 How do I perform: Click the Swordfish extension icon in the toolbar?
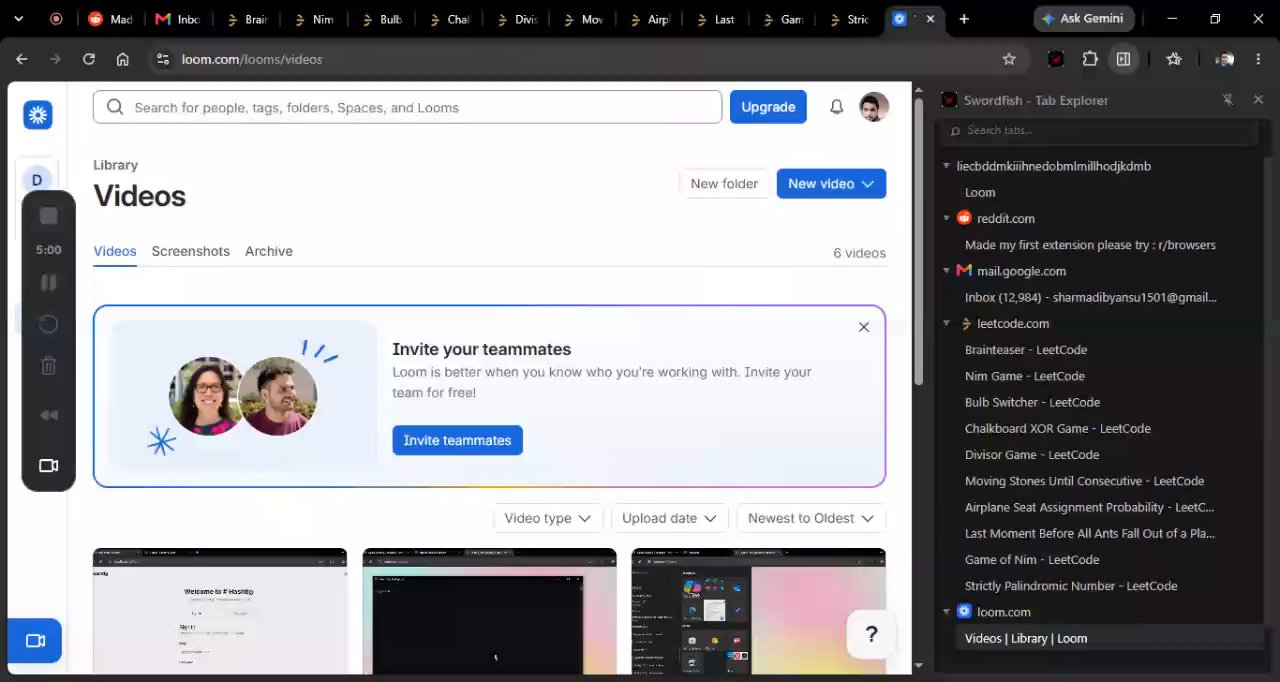1056,59
